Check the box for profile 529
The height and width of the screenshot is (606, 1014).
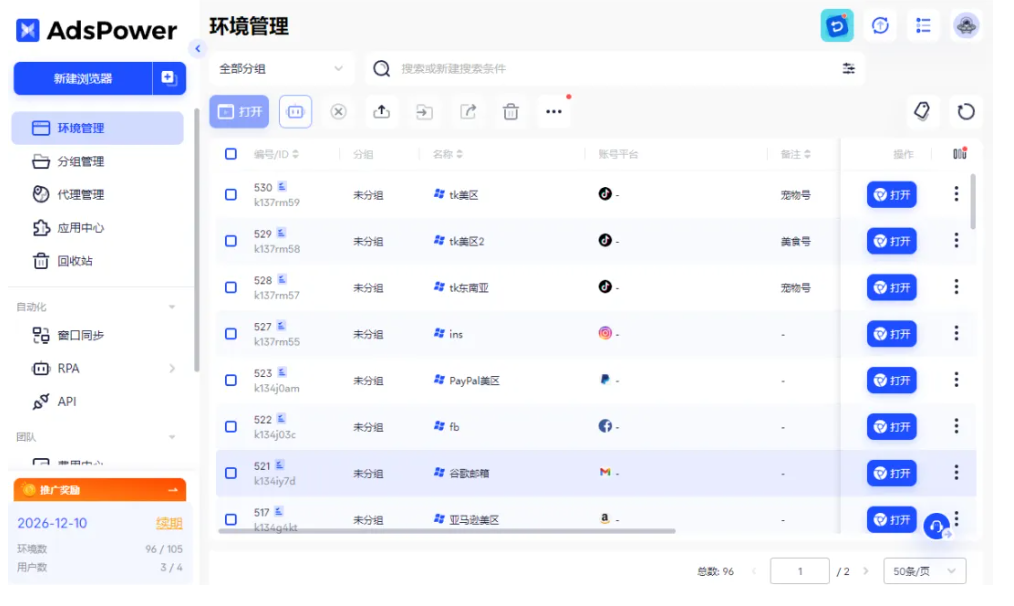pos(231,241)
